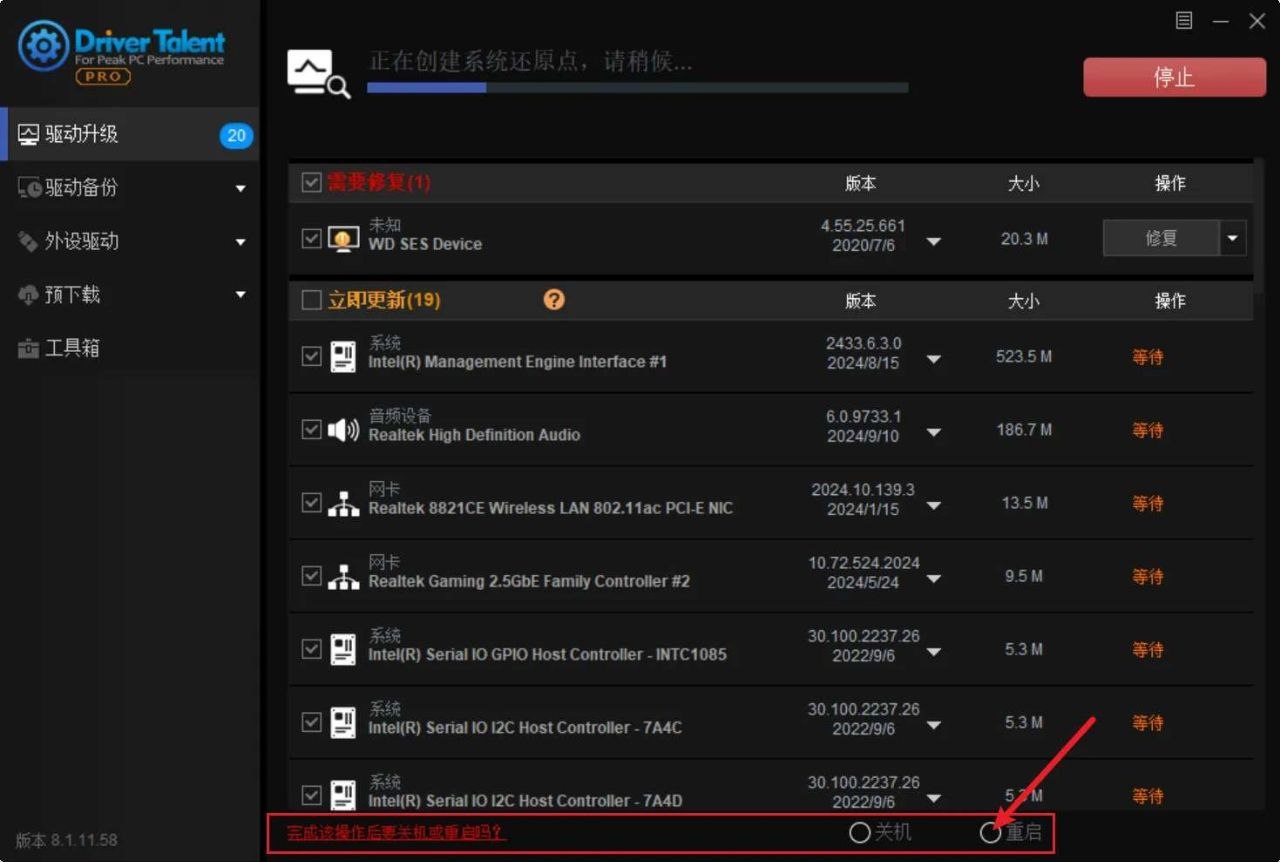
Task: Click 等待 status for Realtek High Definition Audio
Action: point(1148,430)
